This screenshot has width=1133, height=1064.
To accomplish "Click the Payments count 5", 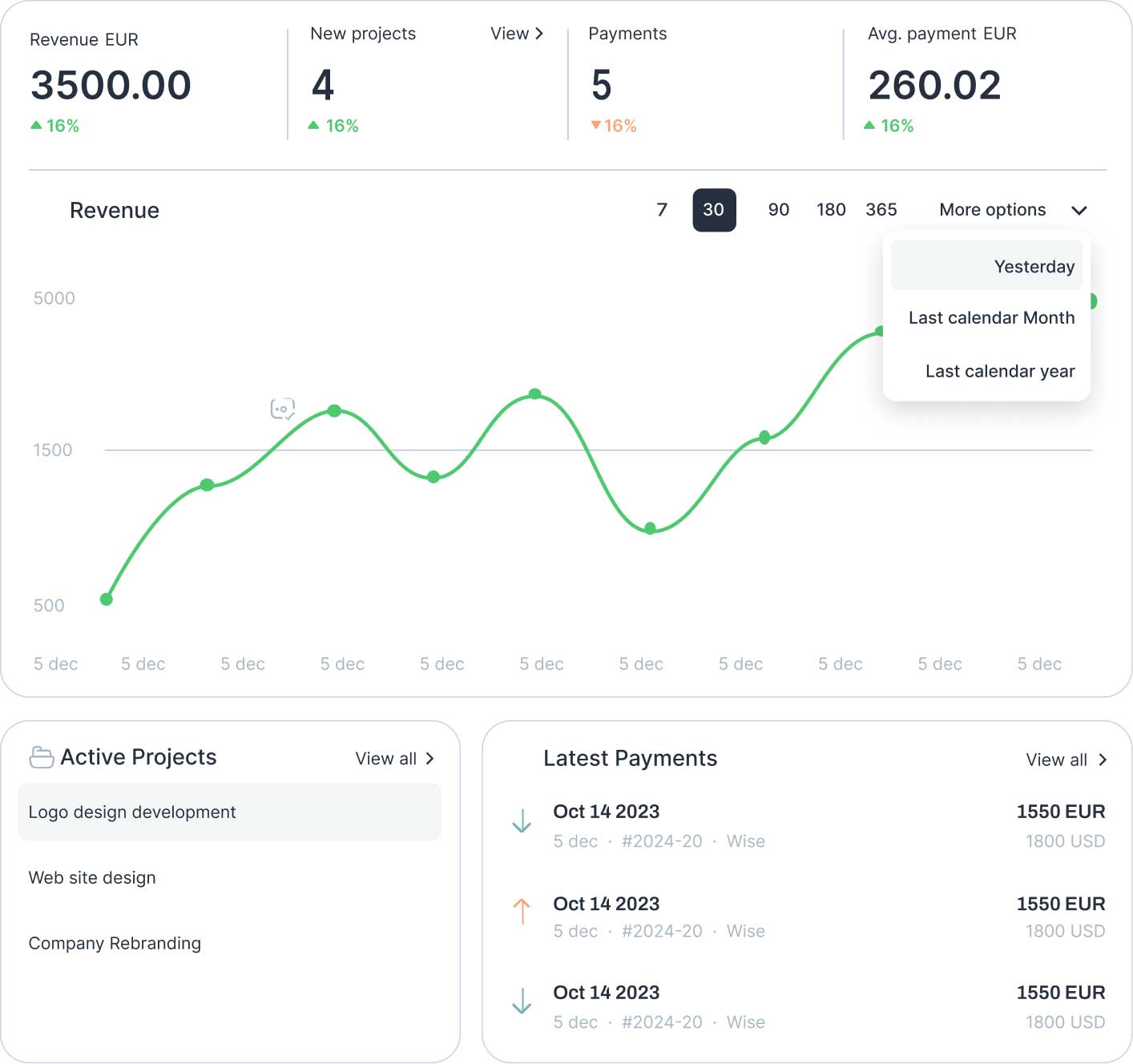I will 602,86.
